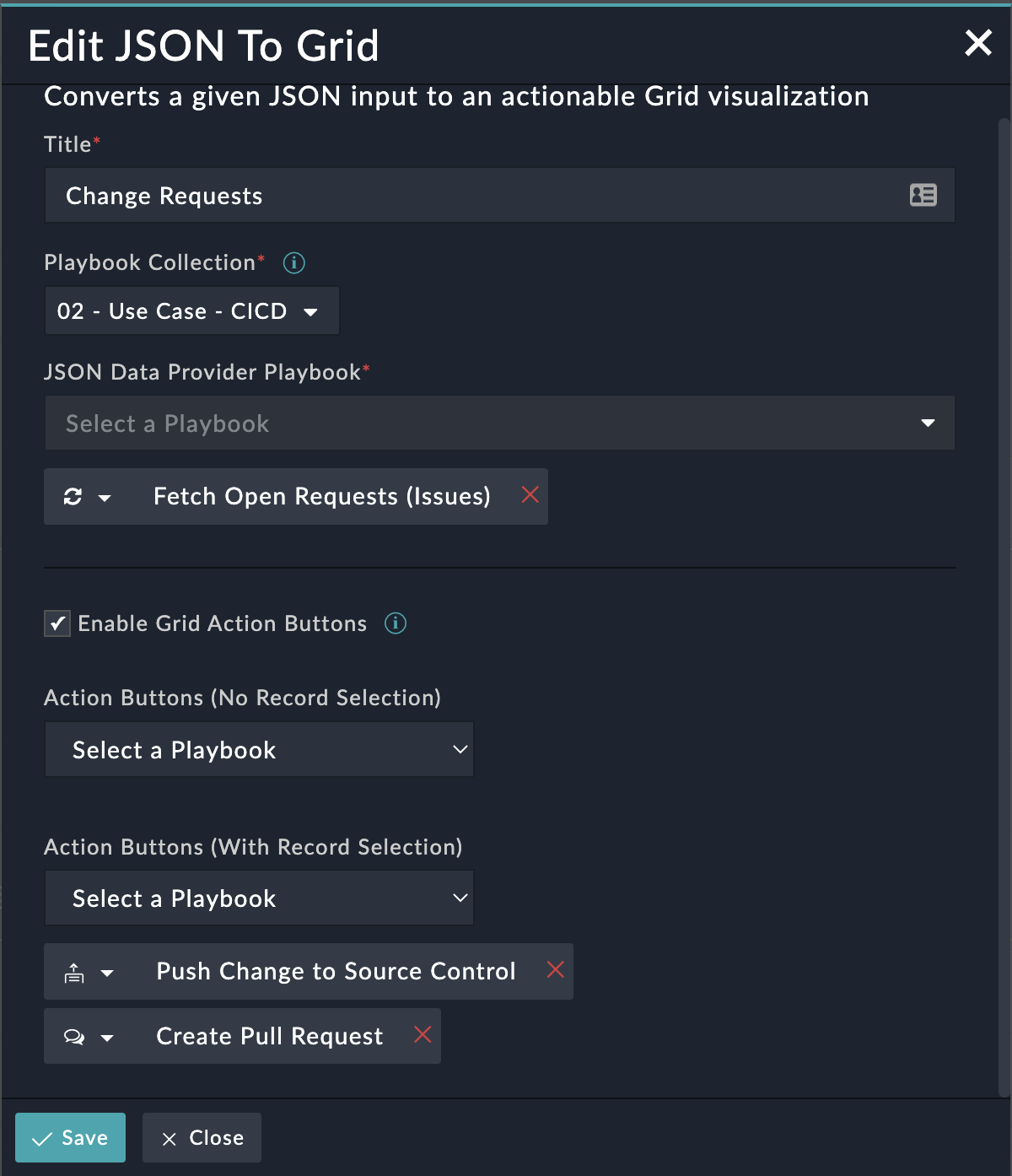Click the upload icon beside Push Change
This screenshot has height=1176, width=1012.
74,973
